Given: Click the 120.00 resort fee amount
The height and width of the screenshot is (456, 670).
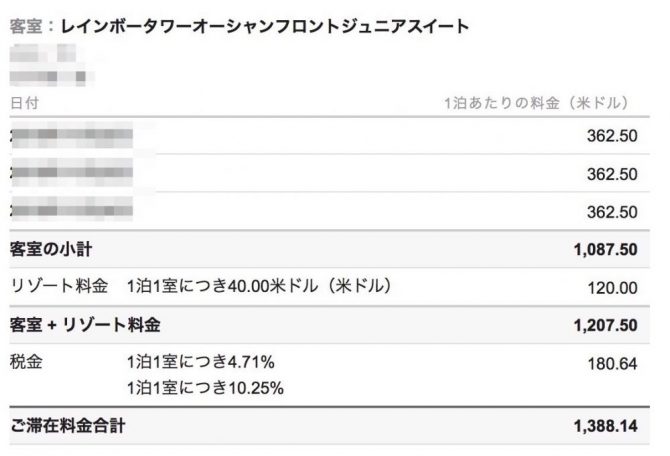Looking at the screenshot, I should (611, 288).
